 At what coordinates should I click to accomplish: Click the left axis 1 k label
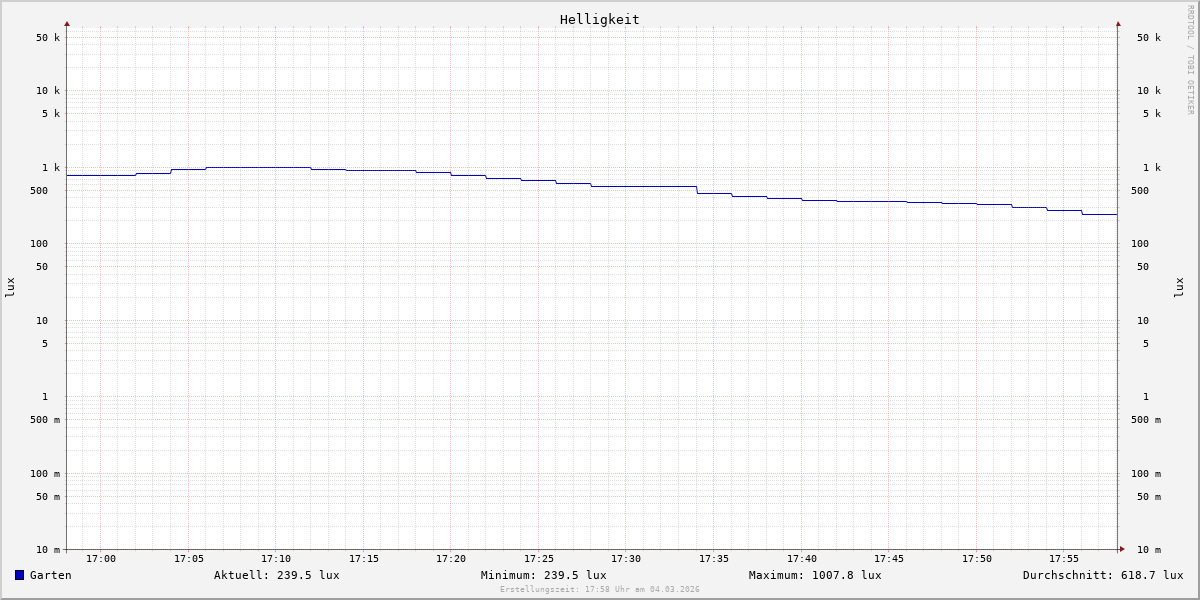pyautogui.click(x=51, y=168)
